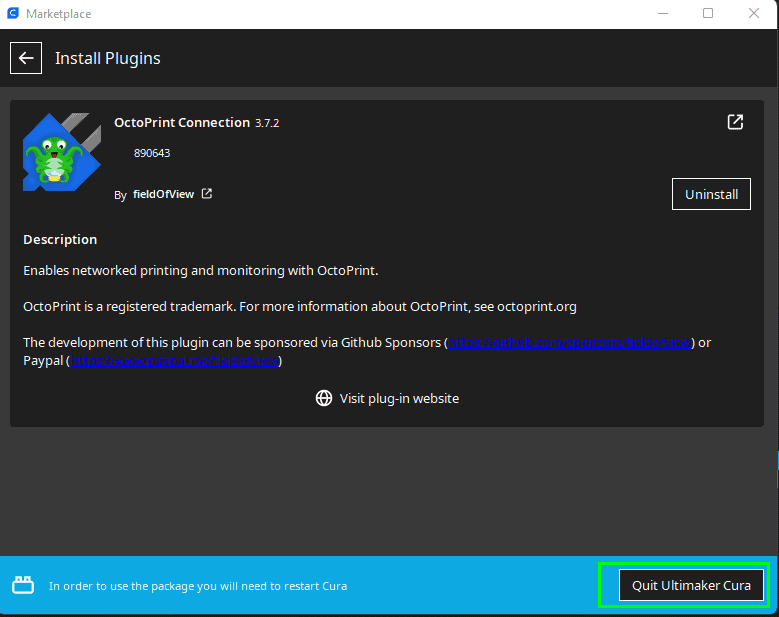This screenshot has width=779, height=617.
Task: Click the Cura logo in the title bar
Action: point(13,13)
